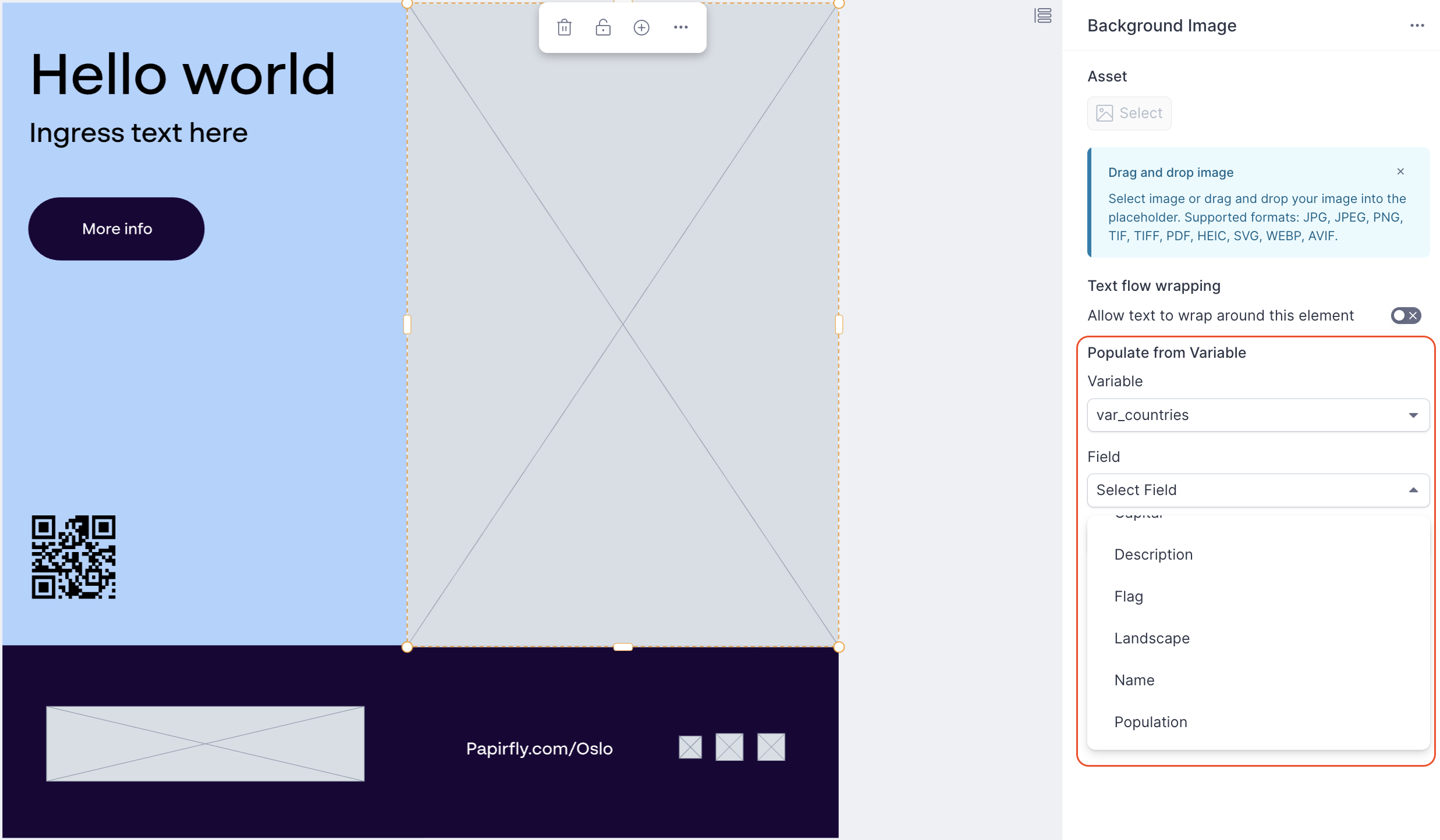Open the var_countries variable dropdown
Image resolution: width=1440 pixels, height=840 pixels.
click(1258, 415)
